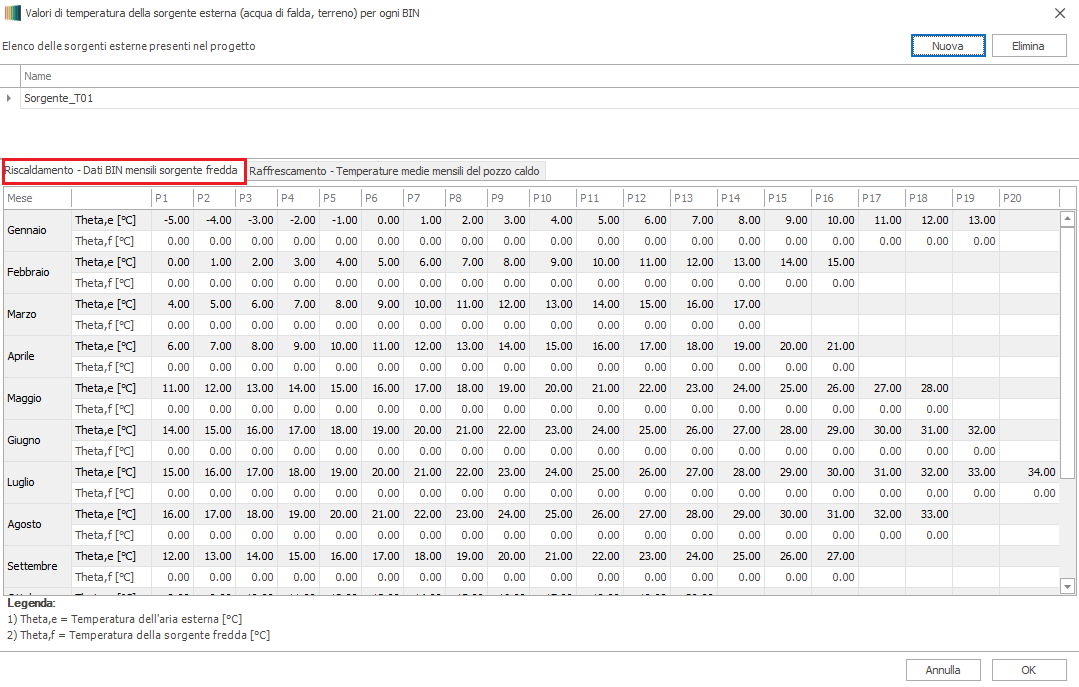
Task: Switch to Raffrescamento pozzo caldo tab
Action: coord(394,171)
